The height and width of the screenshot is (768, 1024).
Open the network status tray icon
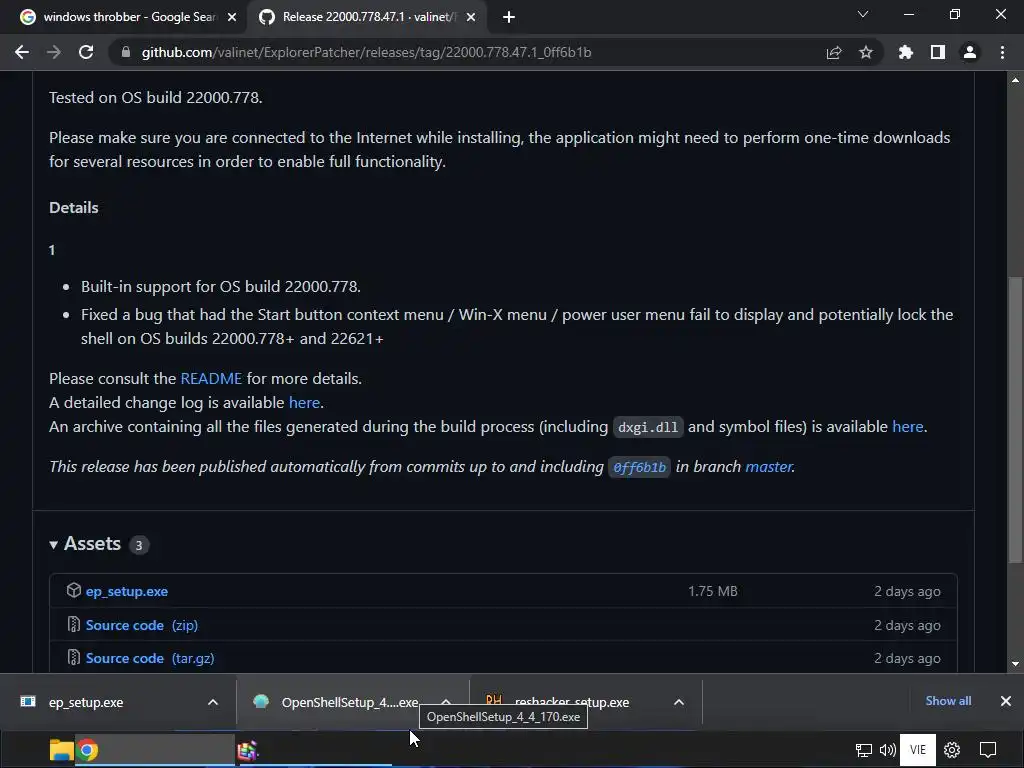pos(864,750)
